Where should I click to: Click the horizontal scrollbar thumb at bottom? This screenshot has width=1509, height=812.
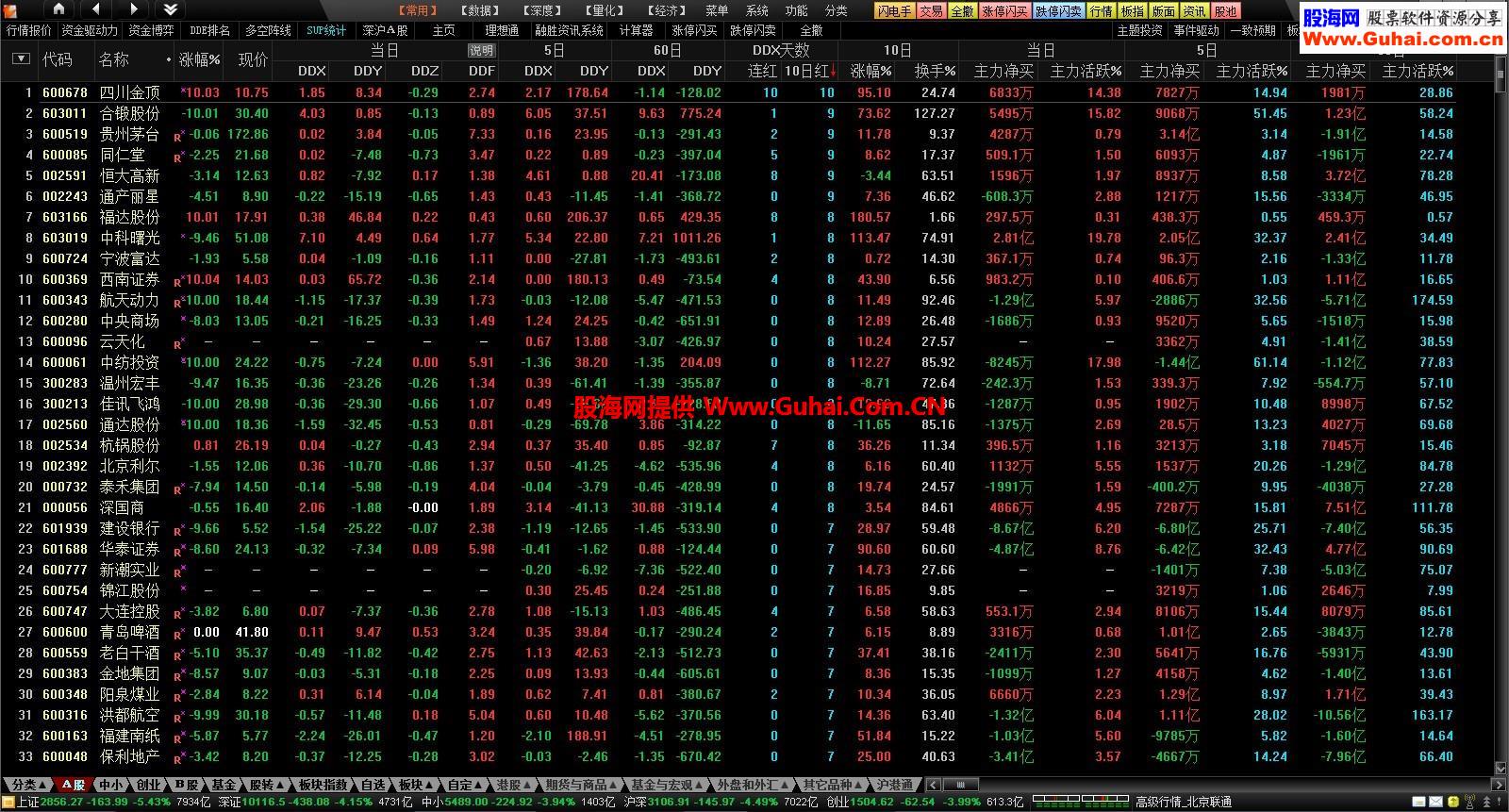pyautogui.click(x=960, y=785)
